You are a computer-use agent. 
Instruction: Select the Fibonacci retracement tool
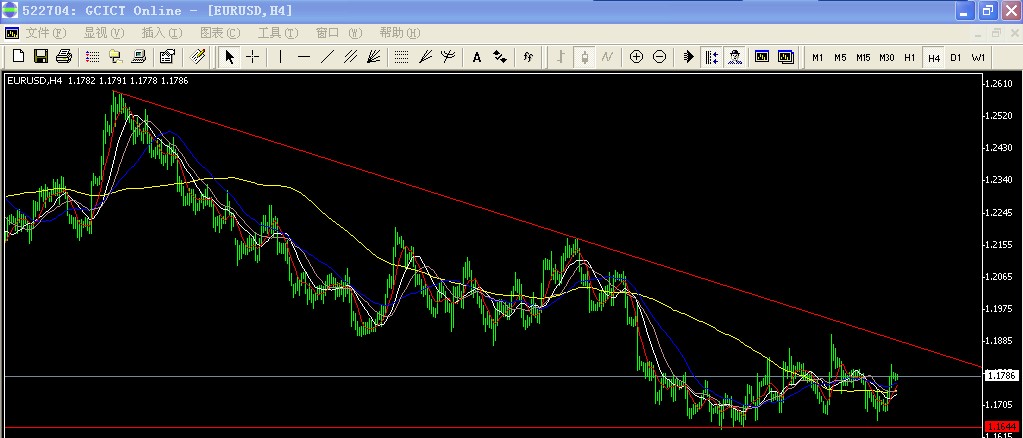point(402,57)
